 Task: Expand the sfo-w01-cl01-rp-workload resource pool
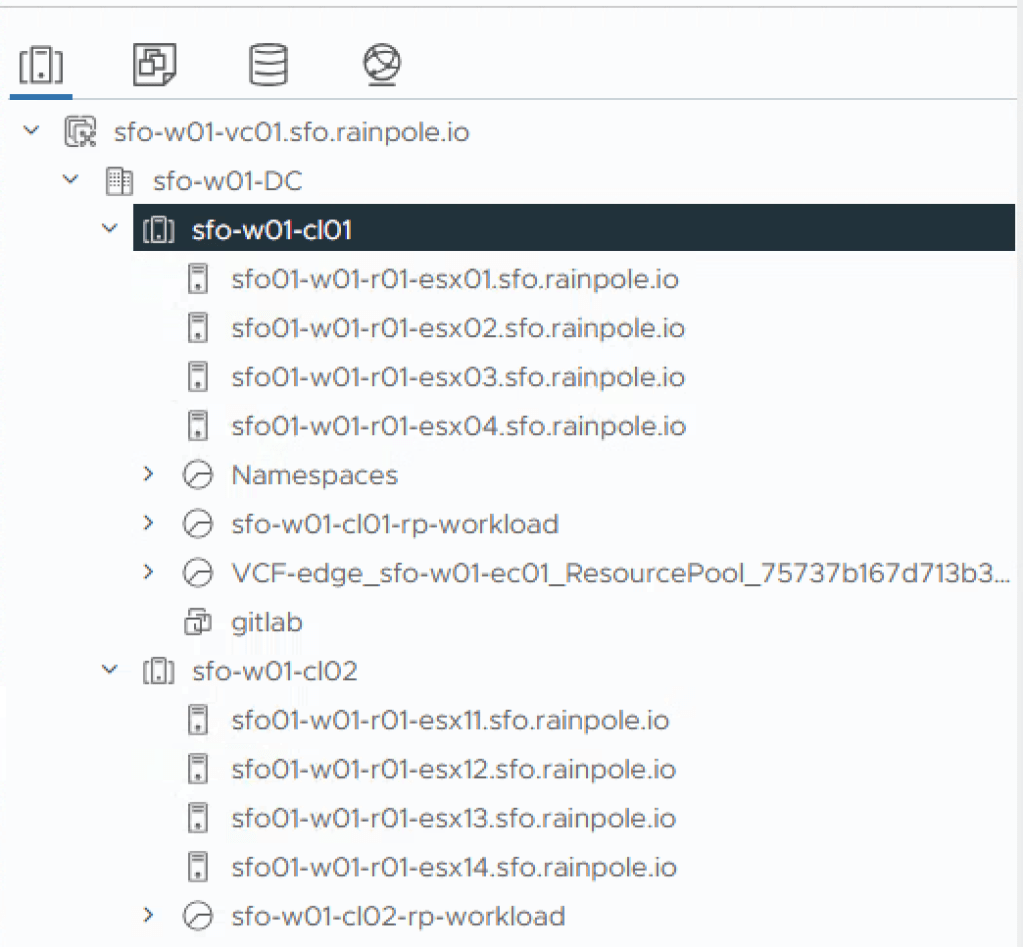click(149, 524)
